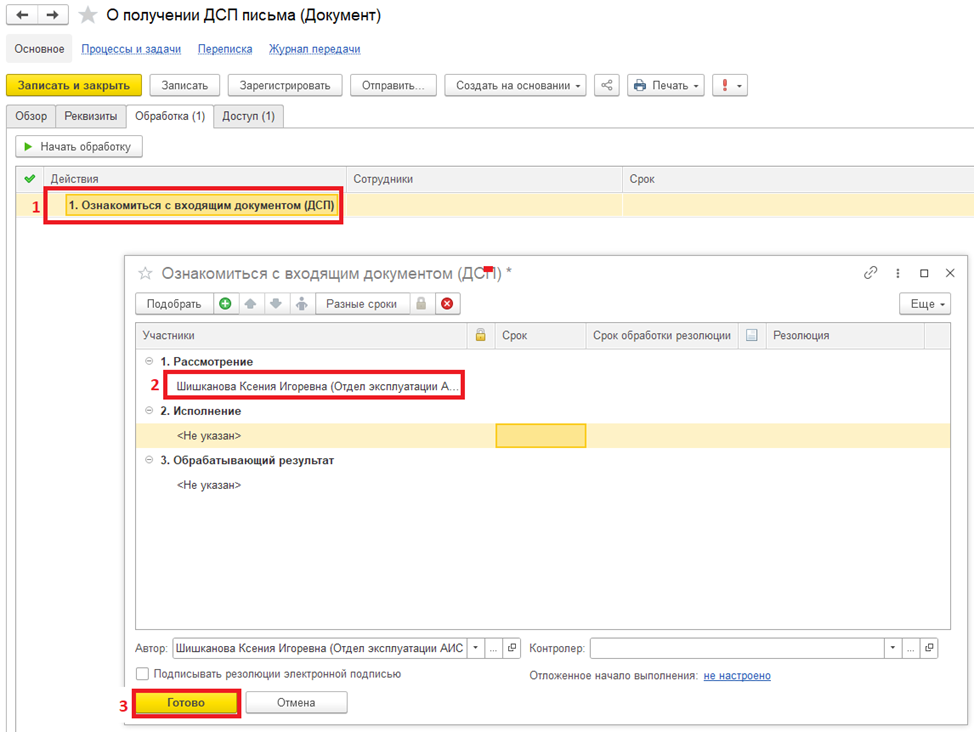The width and height of the screenshot is (974, 732).
Task: Move participant down with the arrow icon
Action: click(276, 304)
